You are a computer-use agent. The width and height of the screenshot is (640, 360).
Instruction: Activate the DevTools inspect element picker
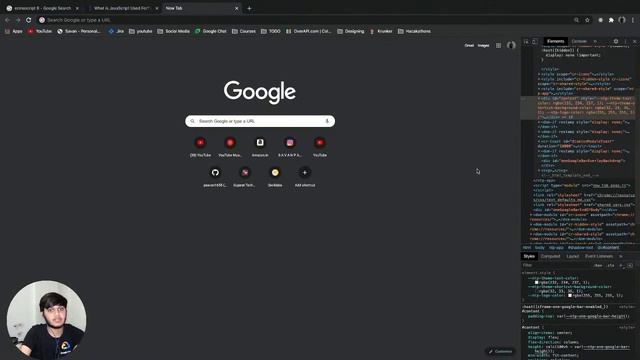coord(527,41)
